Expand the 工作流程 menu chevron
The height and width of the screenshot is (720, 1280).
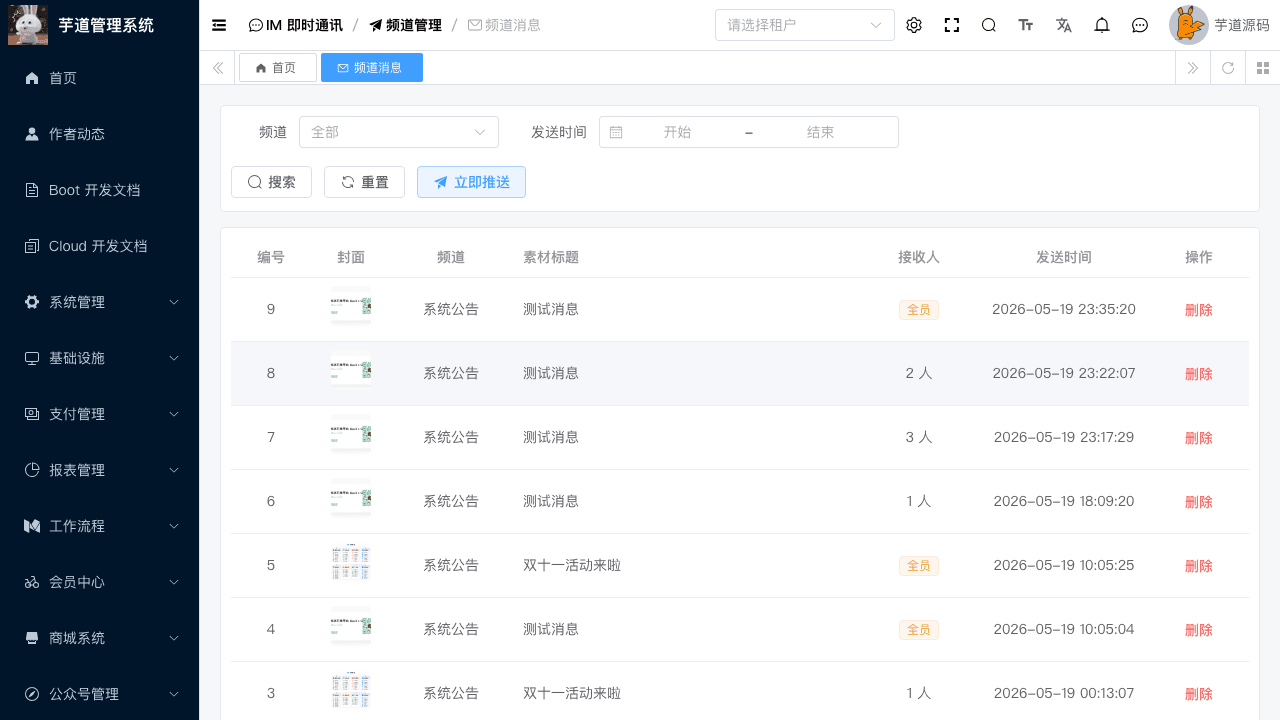(174, 526)
